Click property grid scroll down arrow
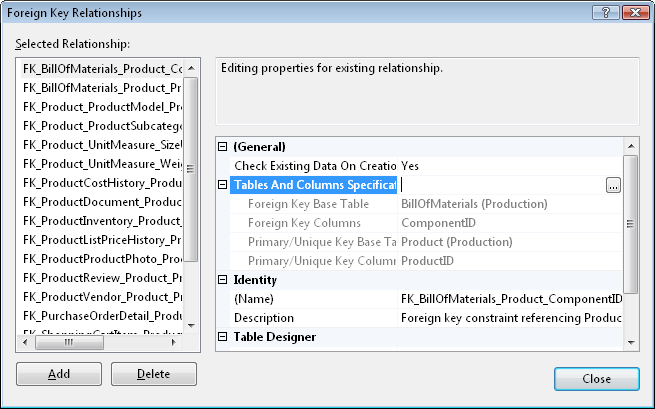Image resolution: width=655 pixels, height=409 pixels. click(x=631, y=343)
